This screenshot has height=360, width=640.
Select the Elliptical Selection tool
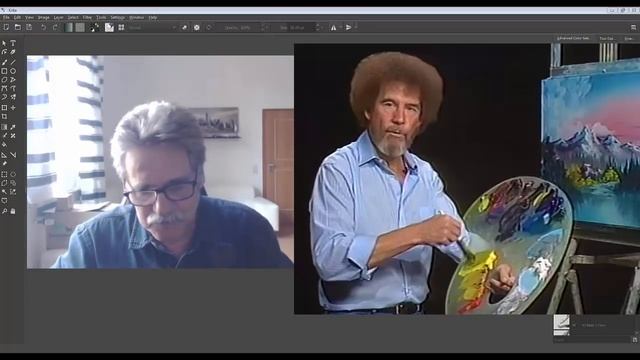coord(13,174)
